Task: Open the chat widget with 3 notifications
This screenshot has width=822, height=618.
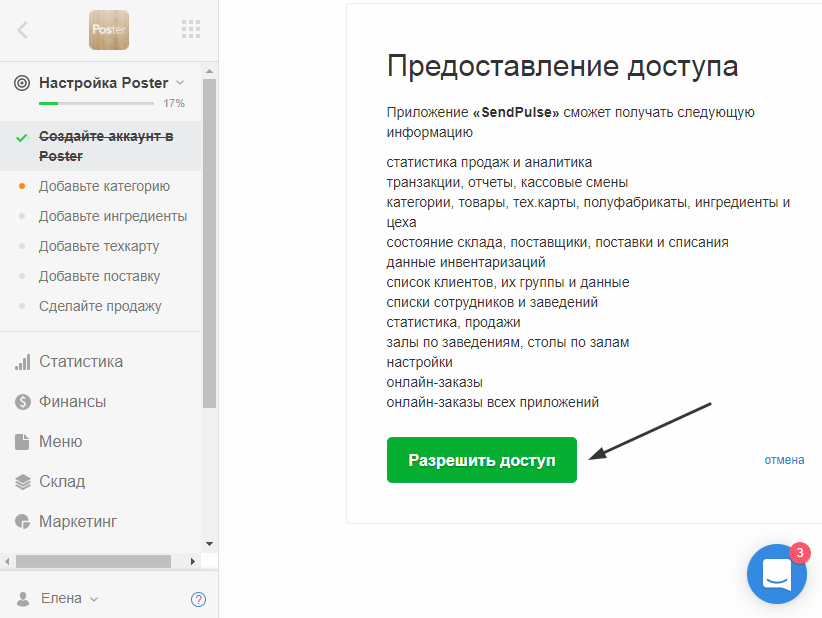Action: (x=777, y=574)
